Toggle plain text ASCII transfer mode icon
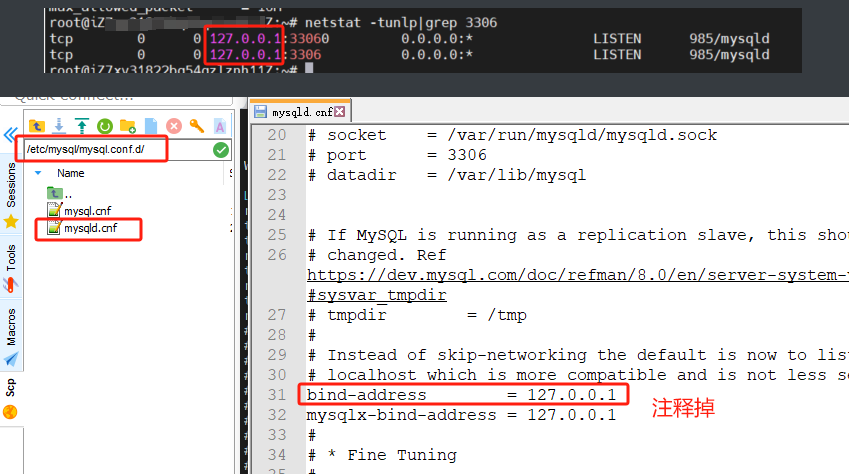The image size is (849, 474). (219, 126)
